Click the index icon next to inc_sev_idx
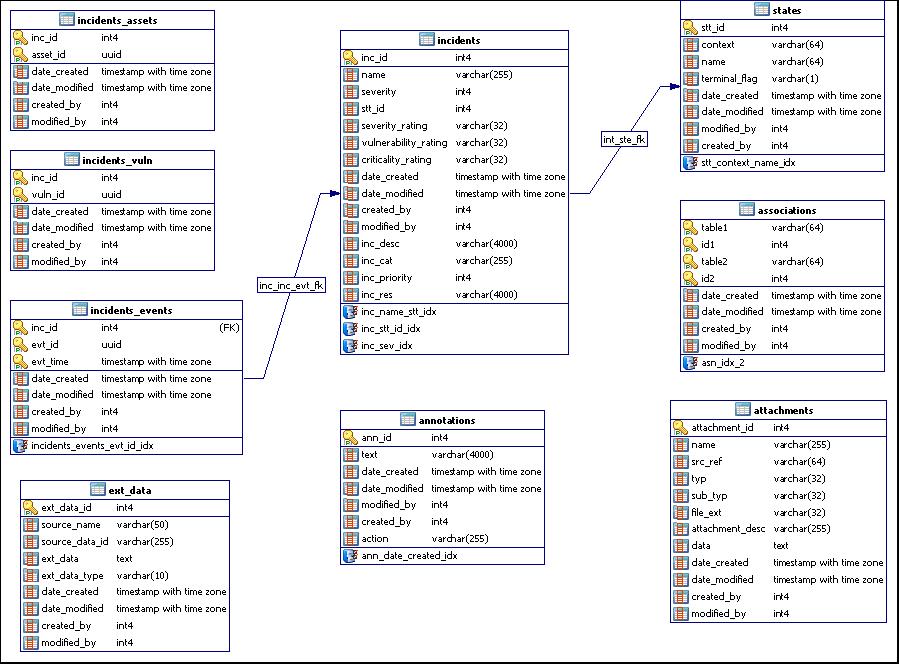The image size is (899, 664). coord(351,345)
